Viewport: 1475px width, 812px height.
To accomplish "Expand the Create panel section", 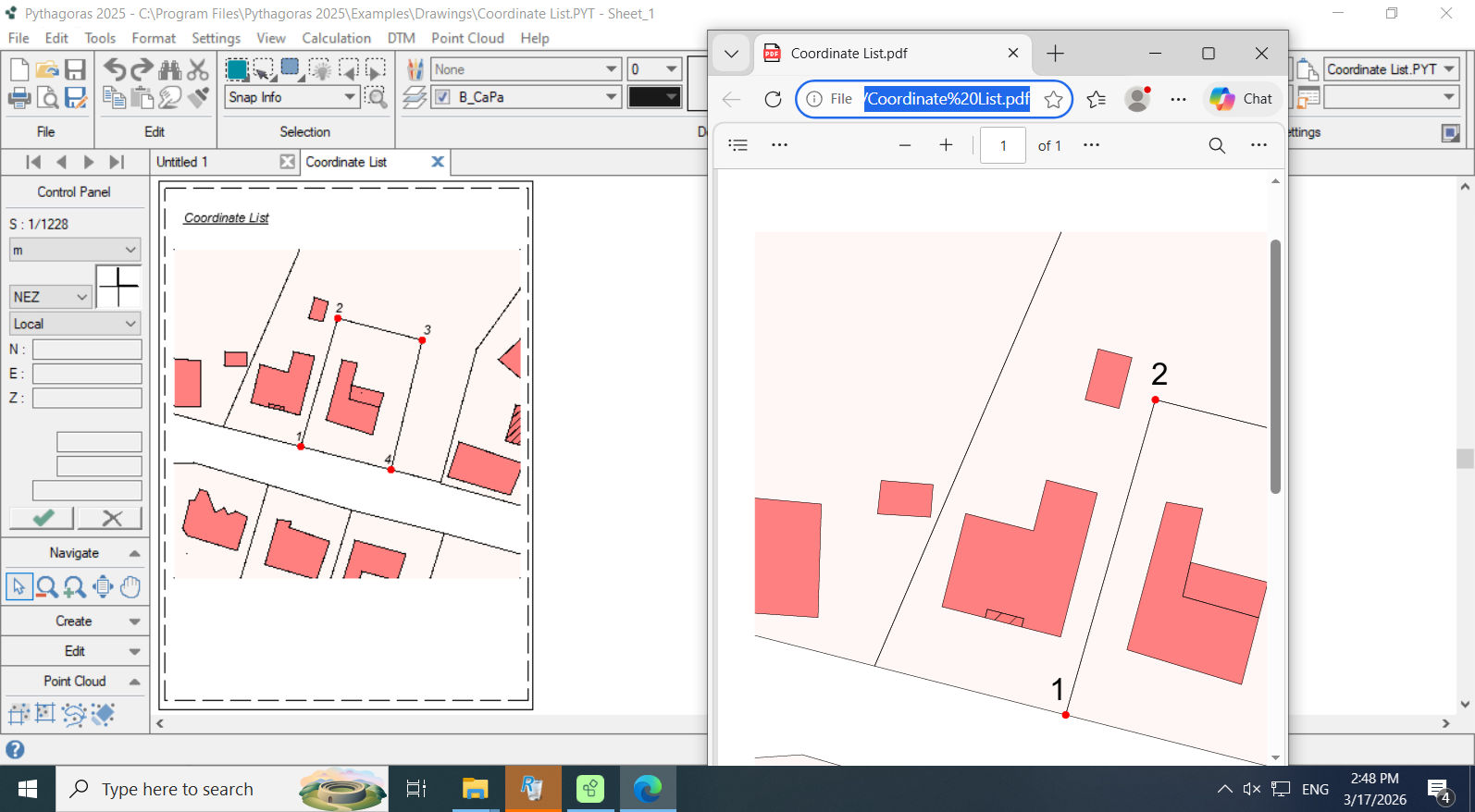I will [x=75, y=621].
